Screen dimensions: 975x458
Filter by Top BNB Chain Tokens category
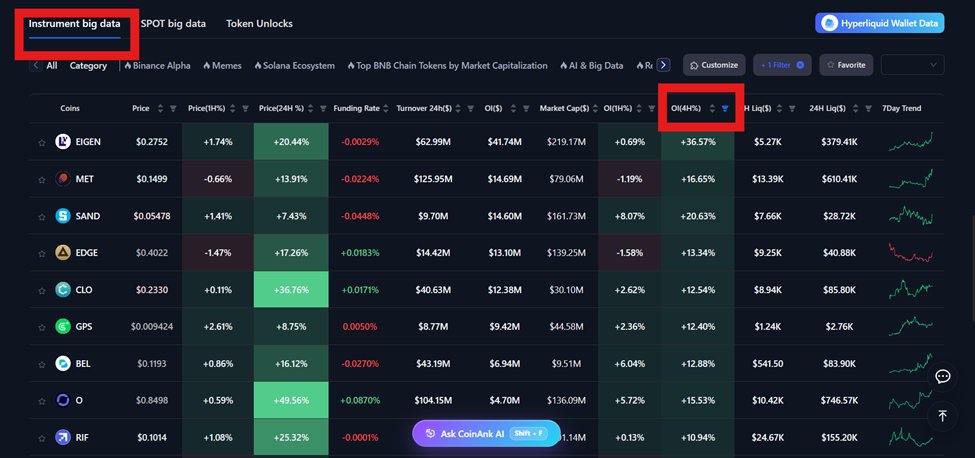tap(448, 65)
